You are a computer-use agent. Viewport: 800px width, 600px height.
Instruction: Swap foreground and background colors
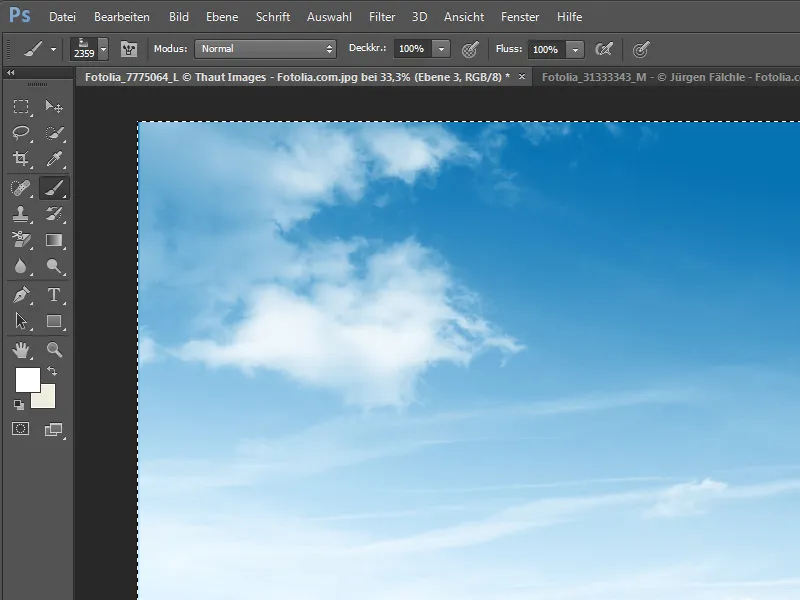(x=52, y=371)
